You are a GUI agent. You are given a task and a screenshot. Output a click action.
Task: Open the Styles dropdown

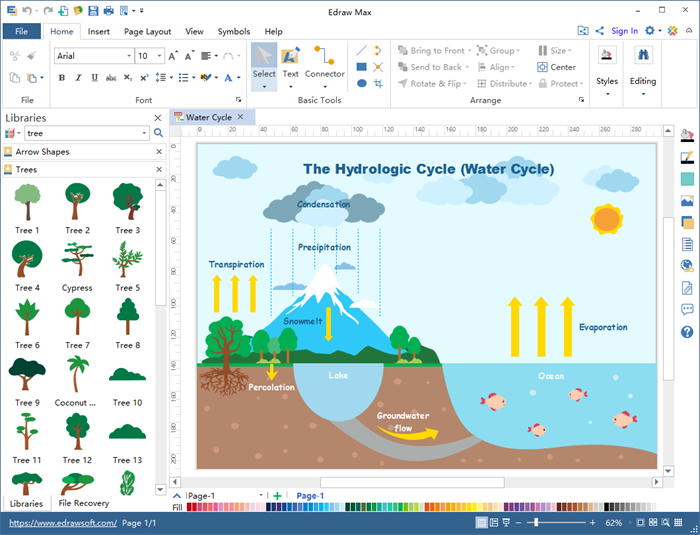607,81
